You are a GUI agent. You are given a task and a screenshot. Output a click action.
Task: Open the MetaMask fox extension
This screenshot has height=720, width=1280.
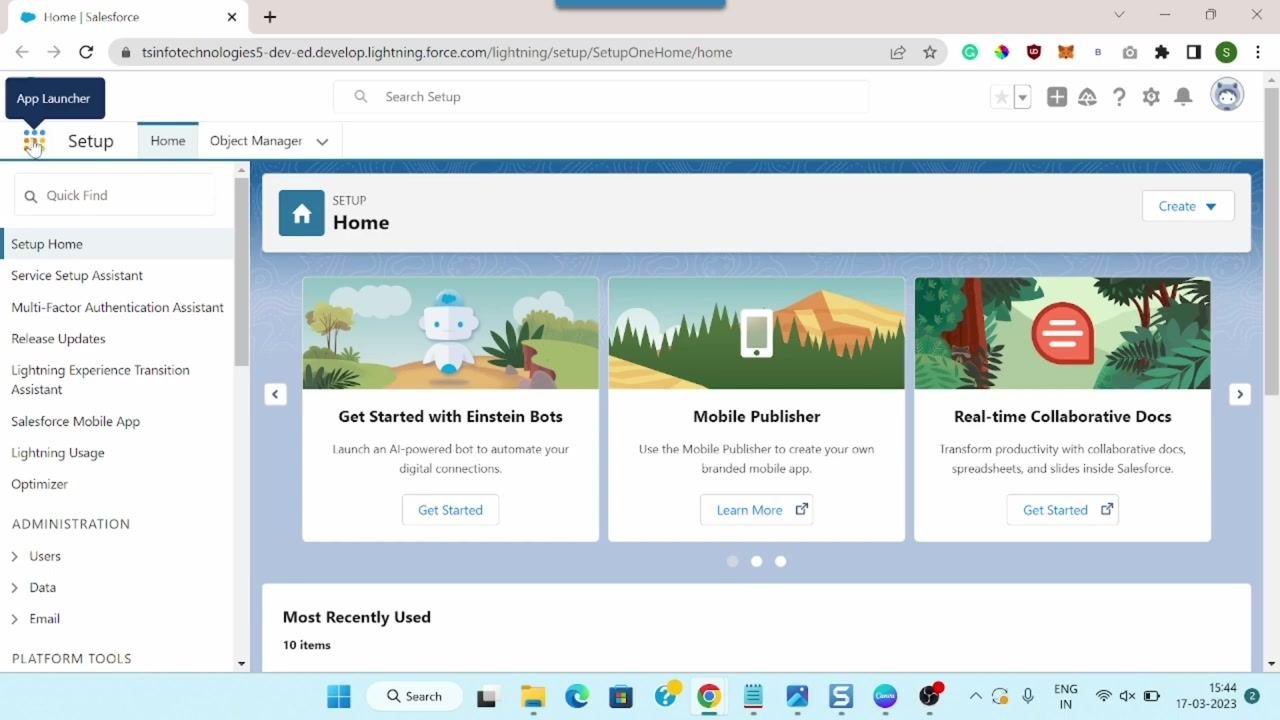1066,52
